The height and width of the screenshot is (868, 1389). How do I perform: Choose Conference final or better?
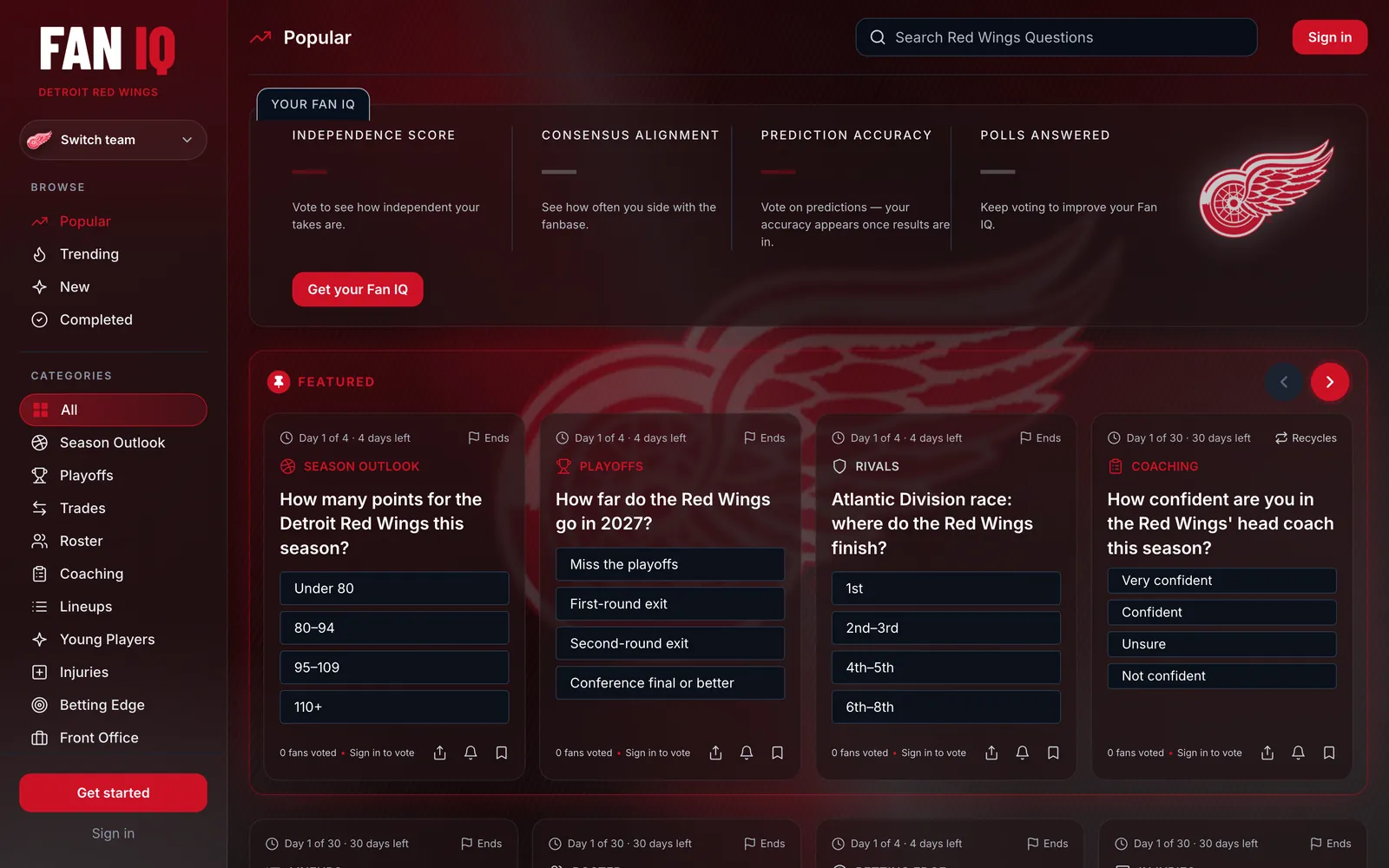(x=670, y=683)
